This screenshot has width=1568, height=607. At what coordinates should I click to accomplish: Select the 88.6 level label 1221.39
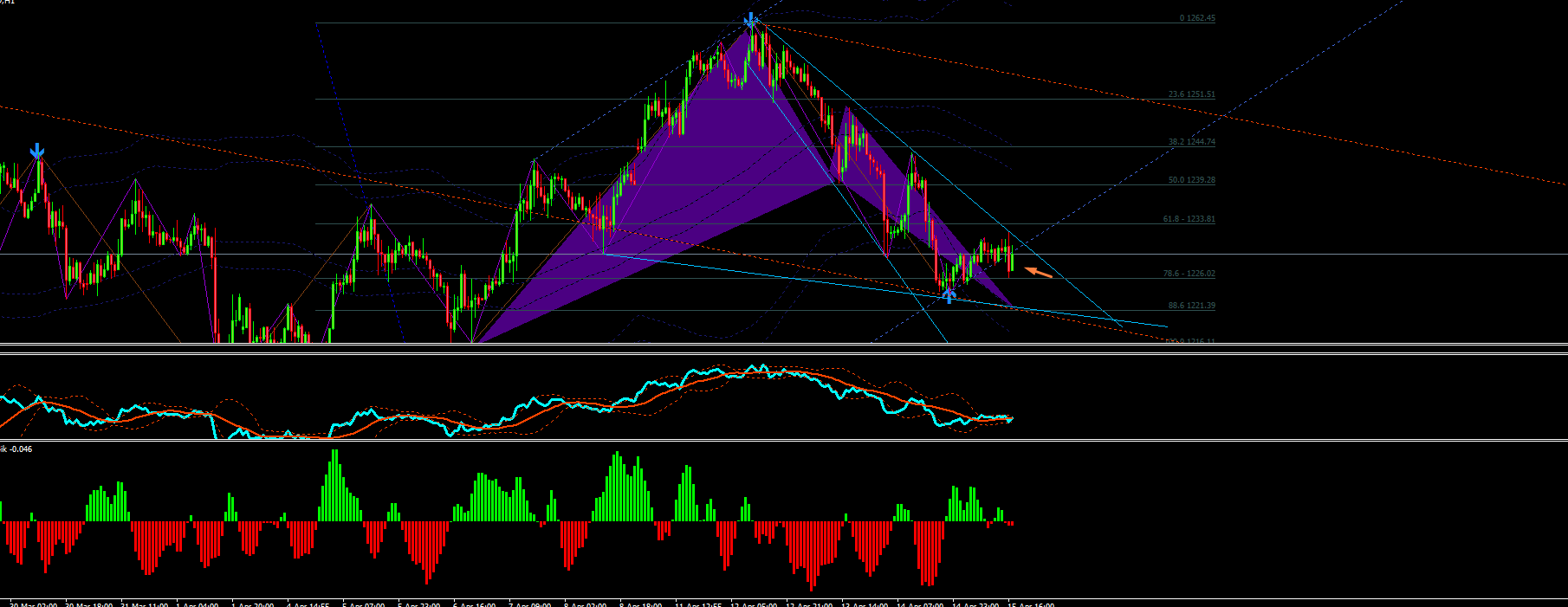click(x=1192, y=306)
